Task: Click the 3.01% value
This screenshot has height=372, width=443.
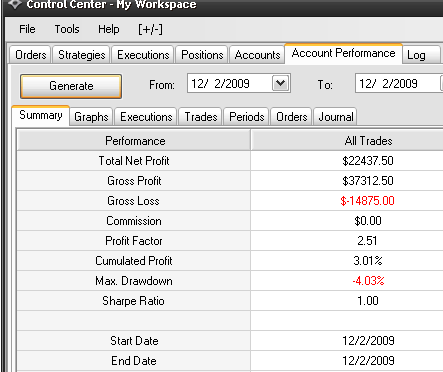Action: [368, 261]
